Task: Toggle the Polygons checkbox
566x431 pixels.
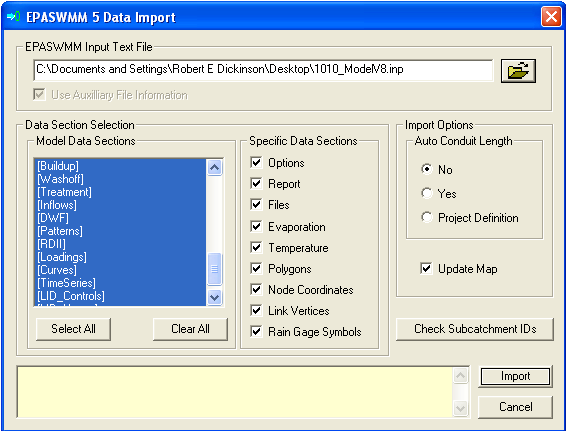Action: point(256,268)
